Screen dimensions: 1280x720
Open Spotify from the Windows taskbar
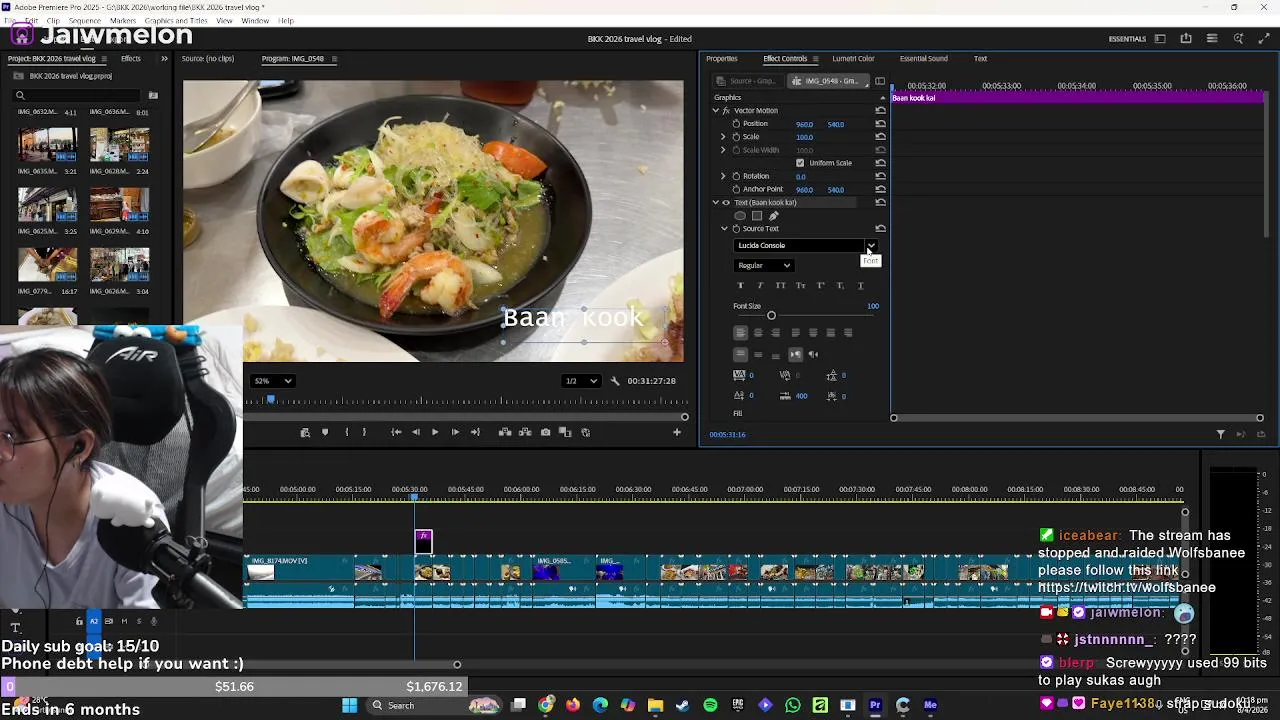point(710,705)
